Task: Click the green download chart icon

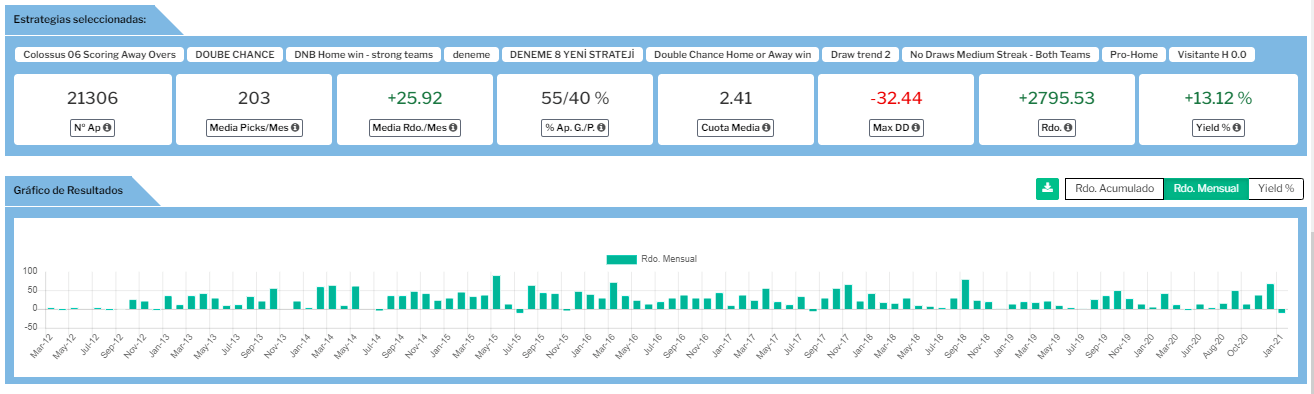Action: [1047, 188]
